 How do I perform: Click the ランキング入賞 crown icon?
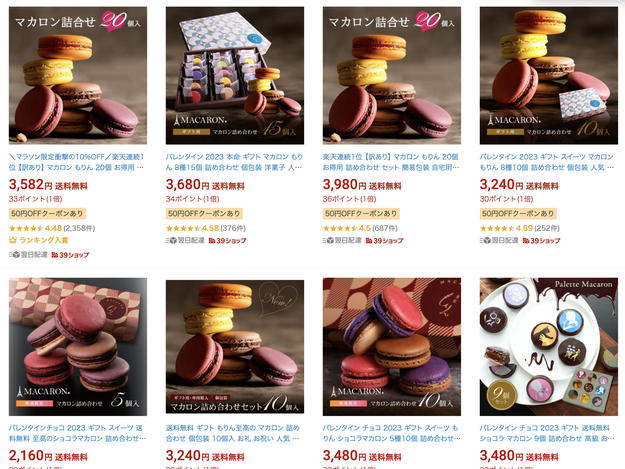pos(13,240)
